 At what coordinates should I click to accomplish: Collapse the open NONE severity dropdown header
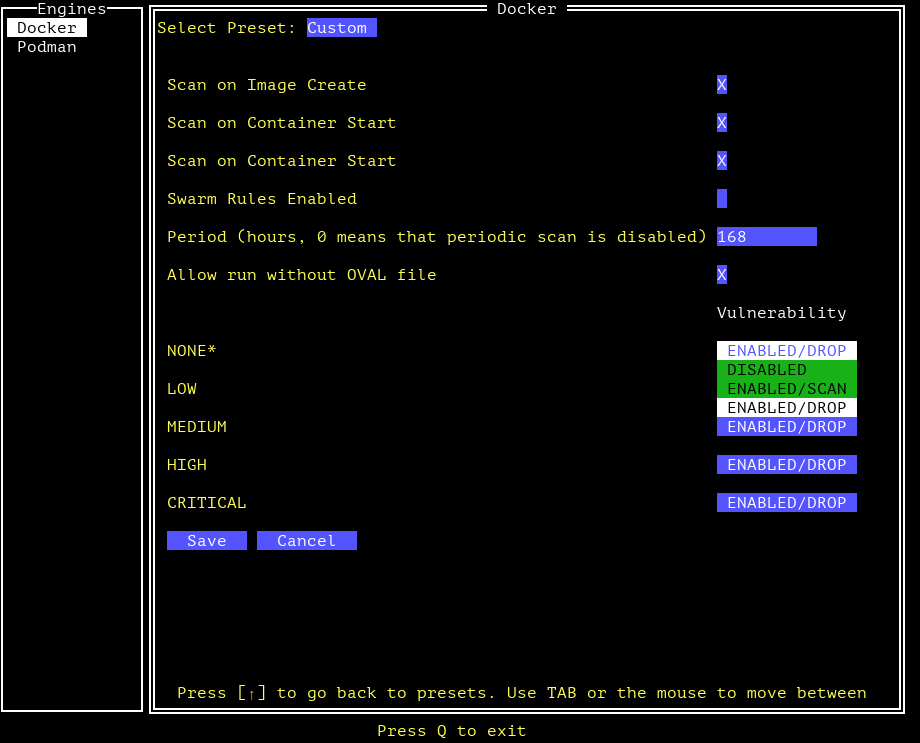[786, 351]
